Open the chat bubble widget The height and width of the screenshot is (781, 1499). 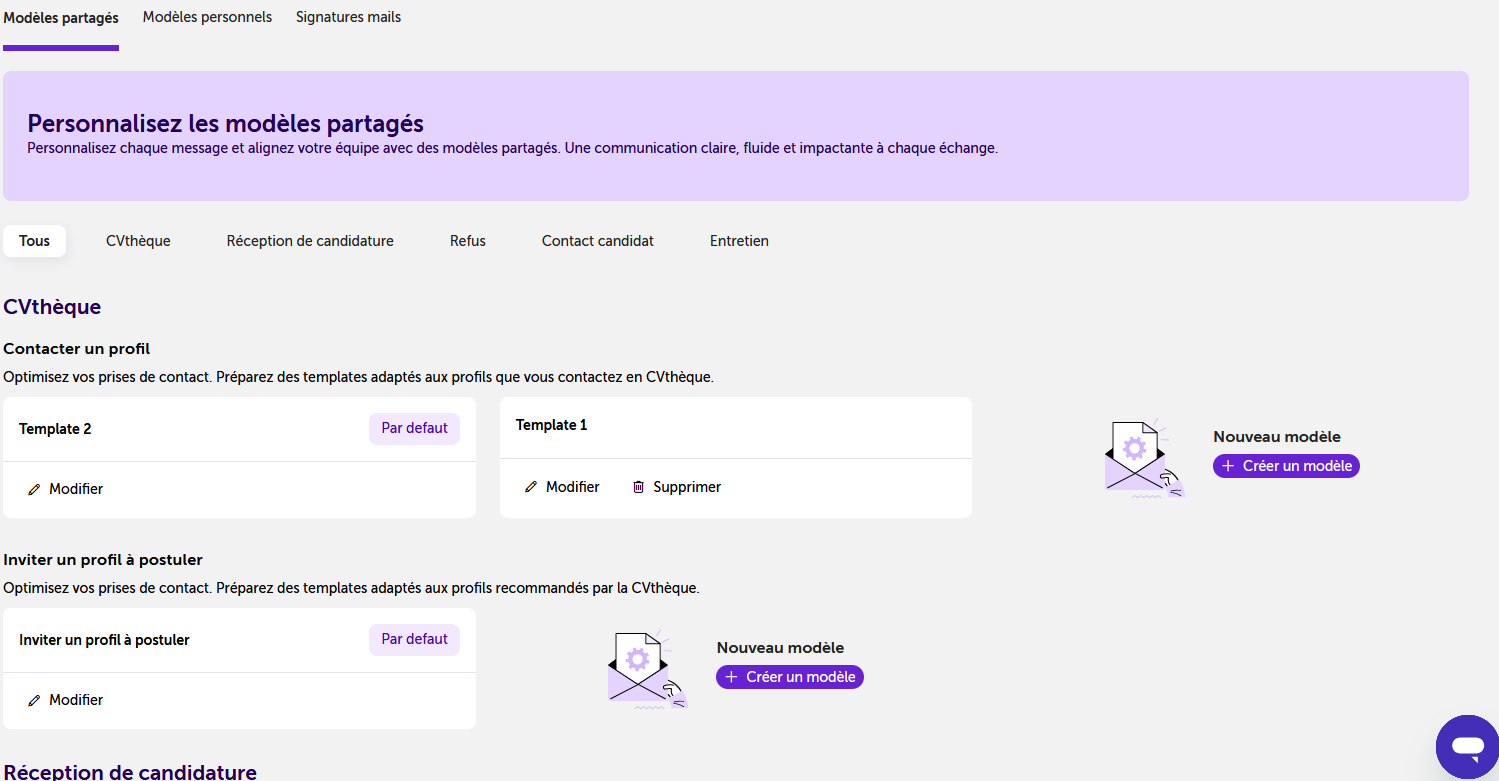[1467, 747]
